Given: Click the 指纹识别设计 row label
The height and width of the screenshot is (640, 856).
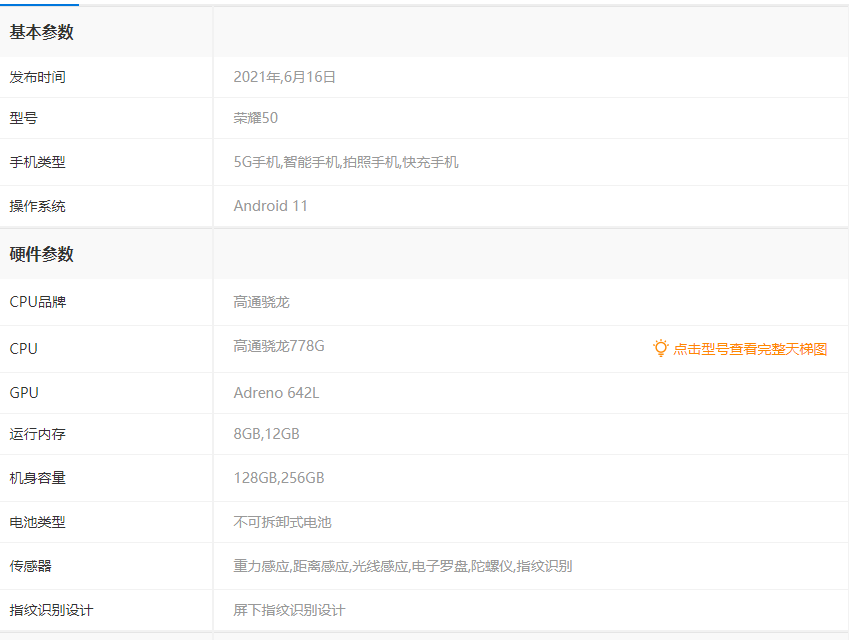Looking at the screenshot, I should (x=52, y=610).
